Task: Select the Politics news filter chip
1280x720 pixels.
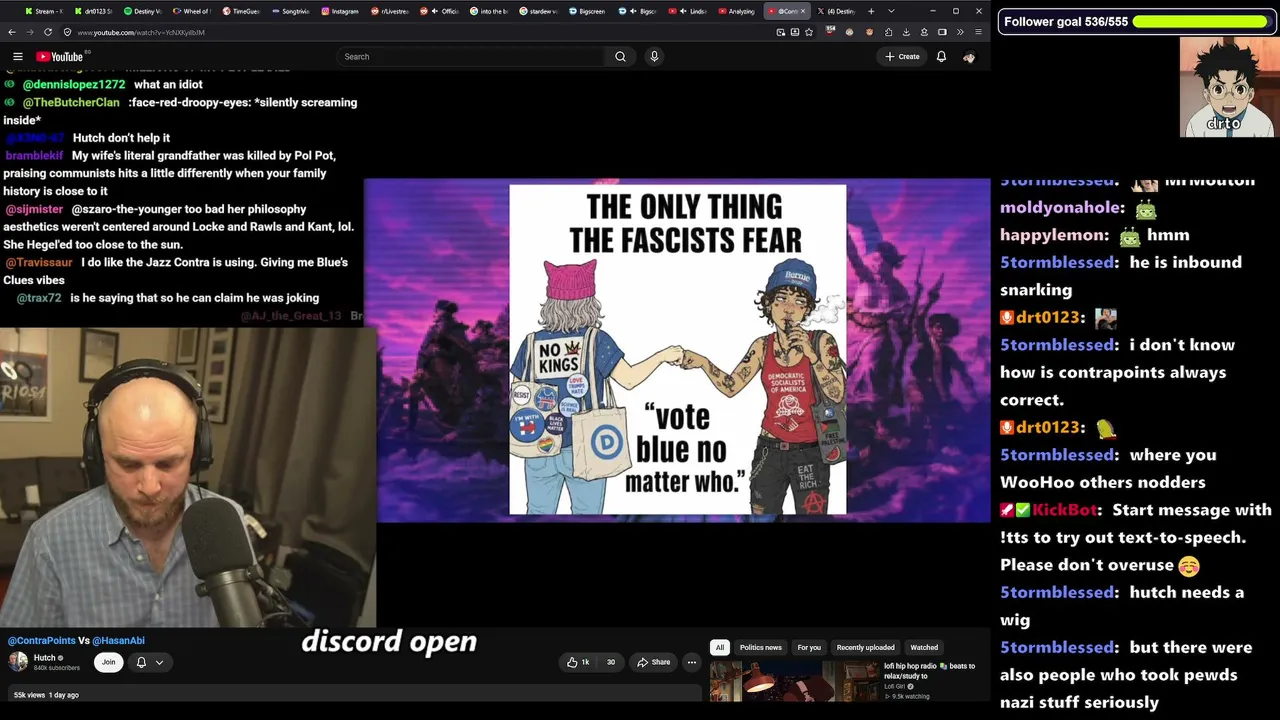Action: pos(761,647)
